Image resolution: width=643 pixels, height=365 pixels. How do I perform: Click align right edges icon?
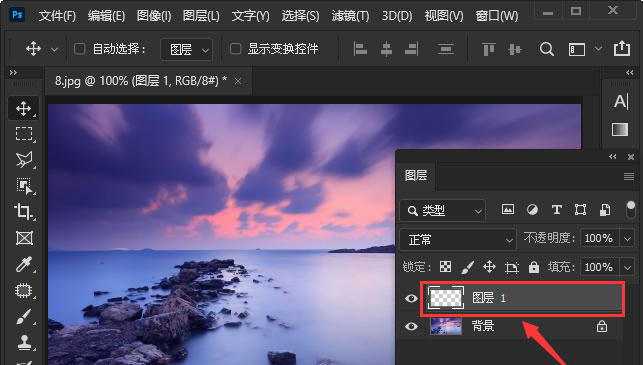(x=411, y=49)
